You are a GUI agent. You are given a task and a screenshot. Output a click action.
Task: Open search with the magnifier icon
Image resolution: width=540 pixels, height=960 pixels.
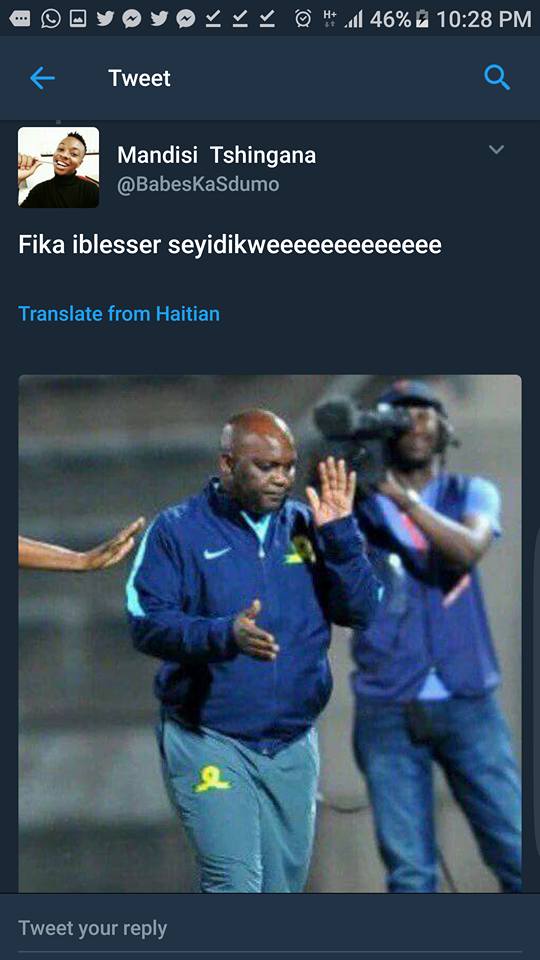497,78
